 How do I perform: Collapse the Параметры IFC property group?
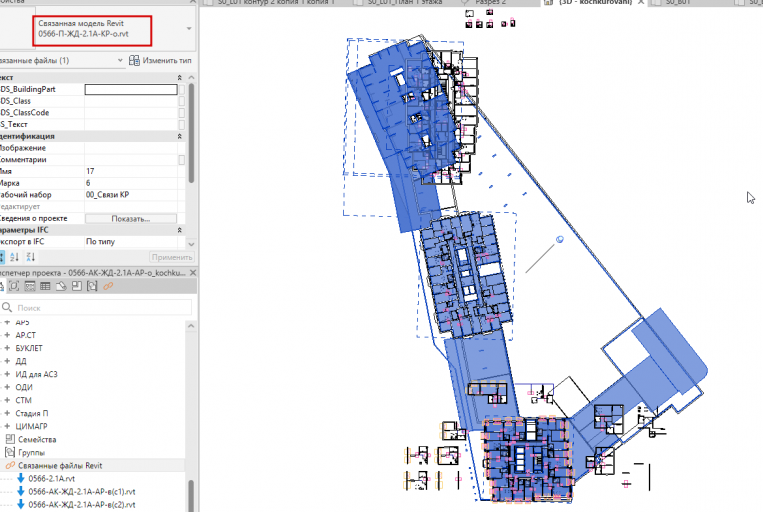coord(180,230)
